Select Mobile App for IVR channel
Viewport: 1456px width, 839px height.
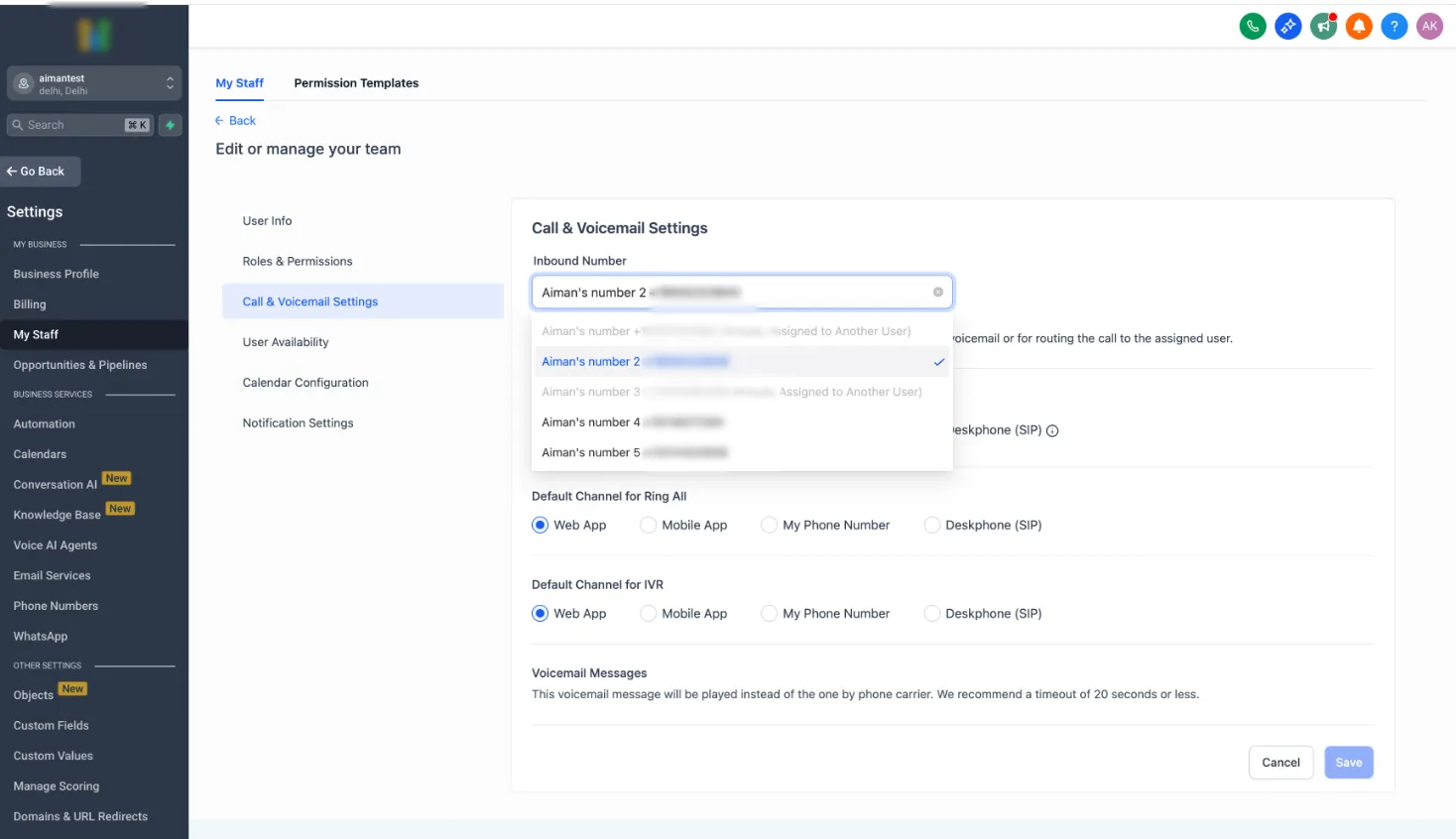pos(648,614)
